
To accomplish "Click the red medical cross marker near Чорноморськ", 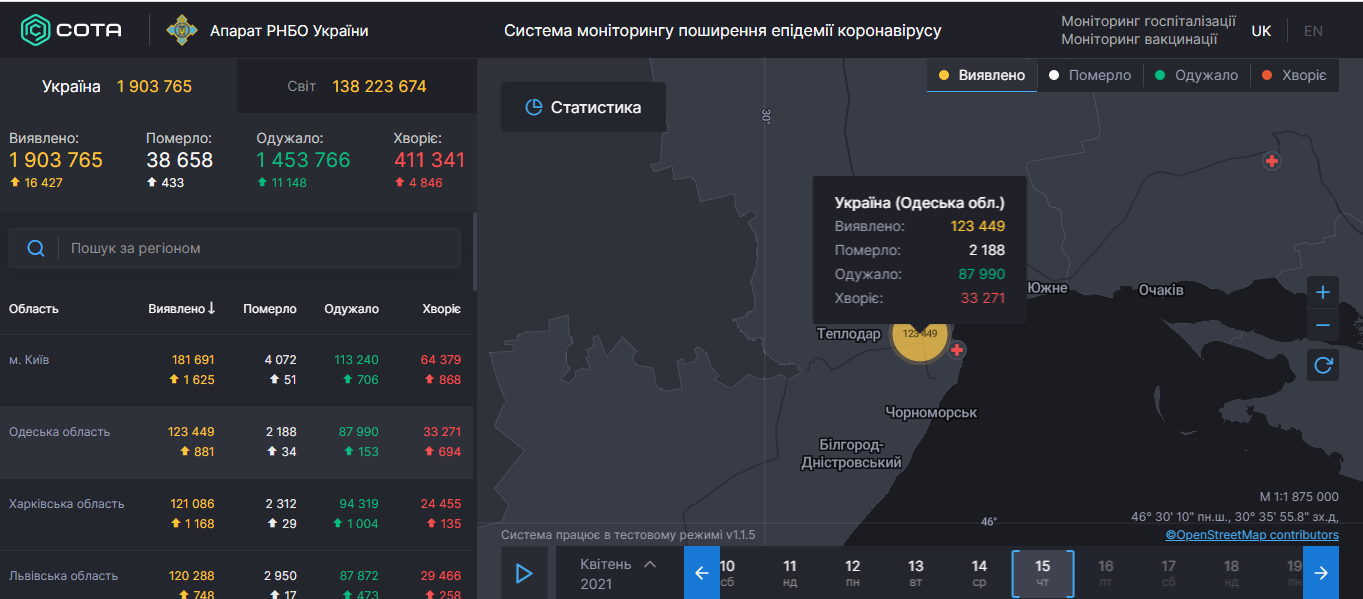I will tap(957, 351).
